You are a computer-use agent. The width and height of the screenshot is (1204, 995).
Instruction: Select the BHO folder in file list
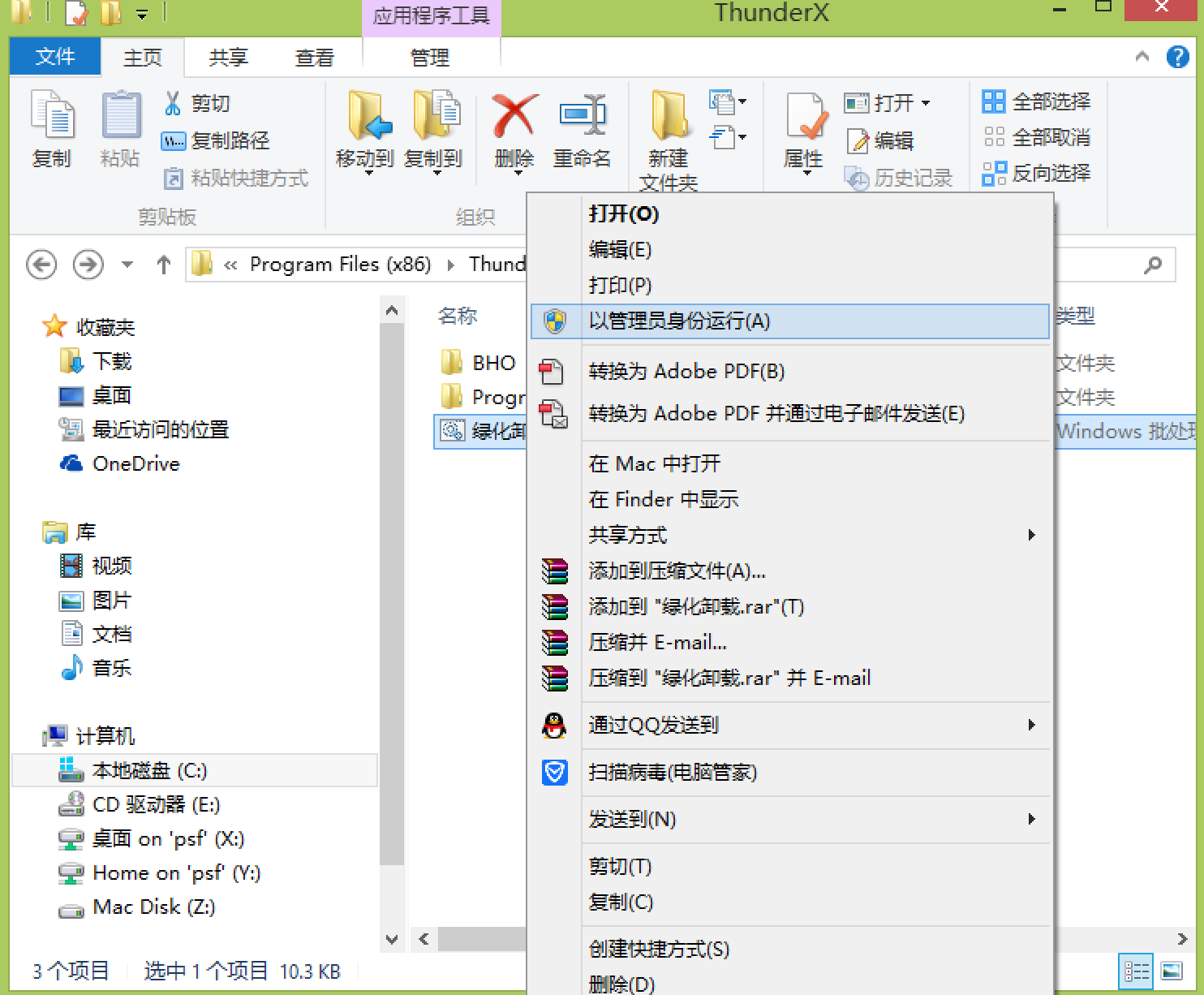[480, 363]
